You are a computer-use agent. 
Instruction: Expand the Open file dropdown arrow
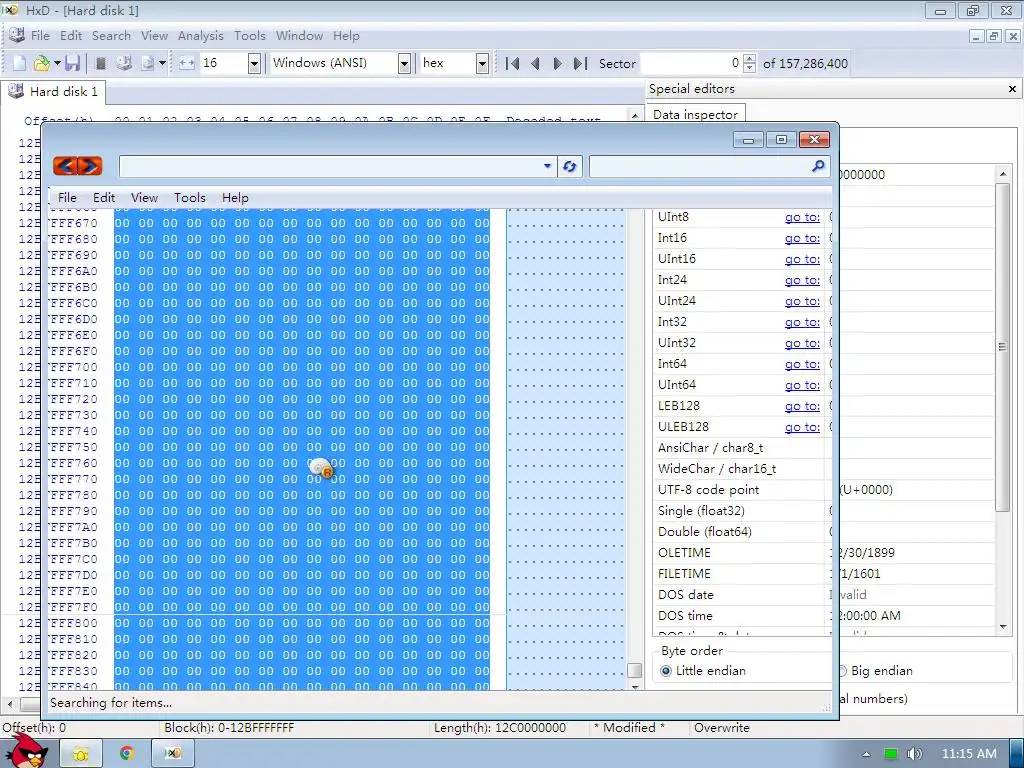(57, 63)
